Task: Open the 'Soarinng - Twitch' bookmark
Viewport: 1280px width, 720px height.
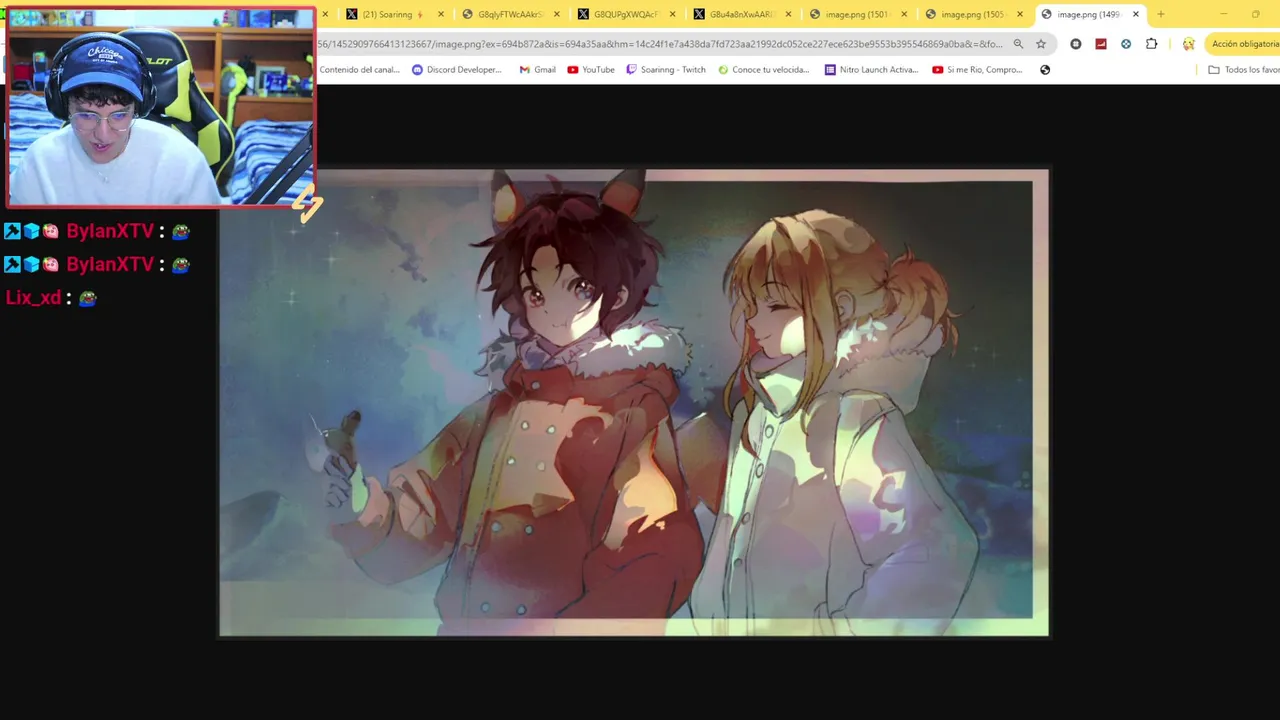Action: (x=666, y=70)
